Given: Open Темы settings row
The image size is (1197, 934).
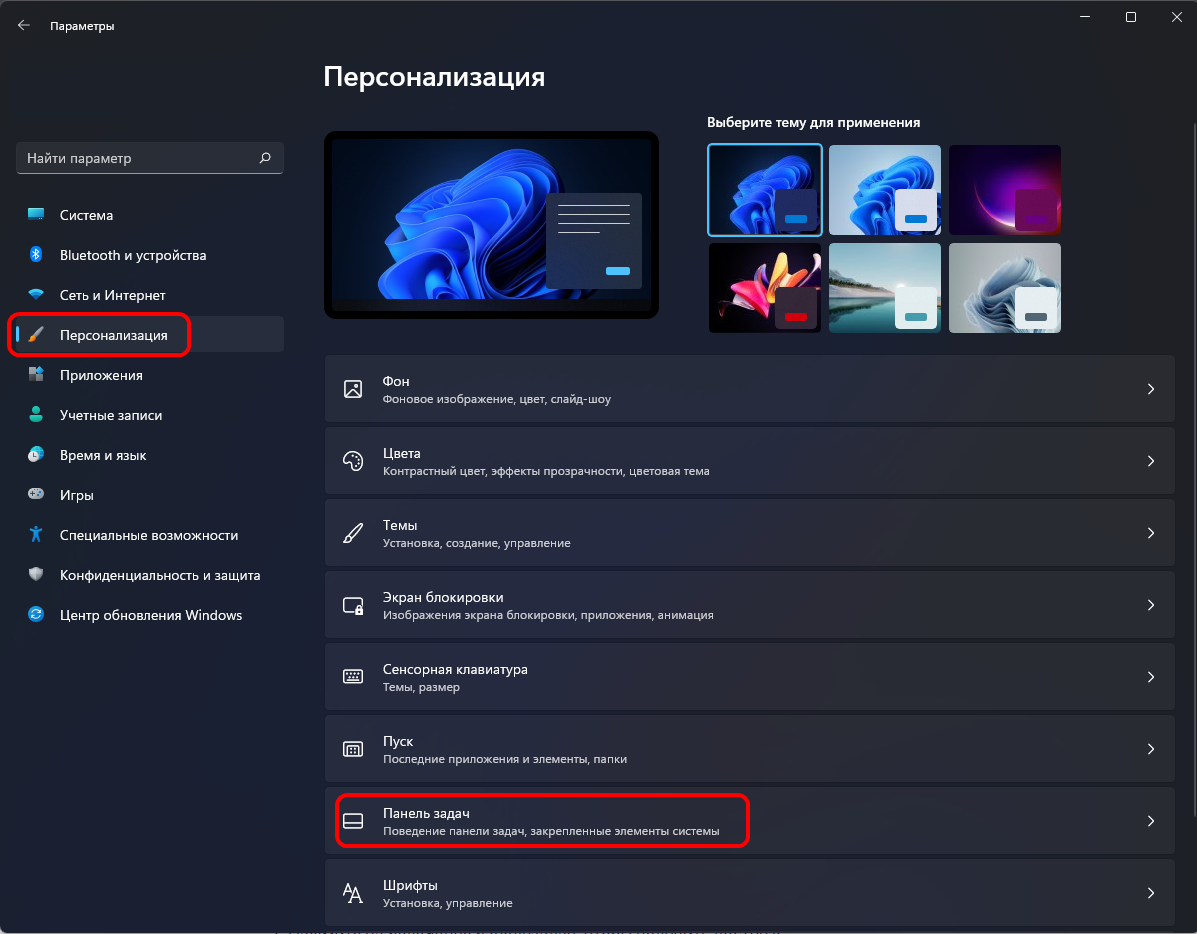Looking at the screenshot, I should click(x=750, y=533).
